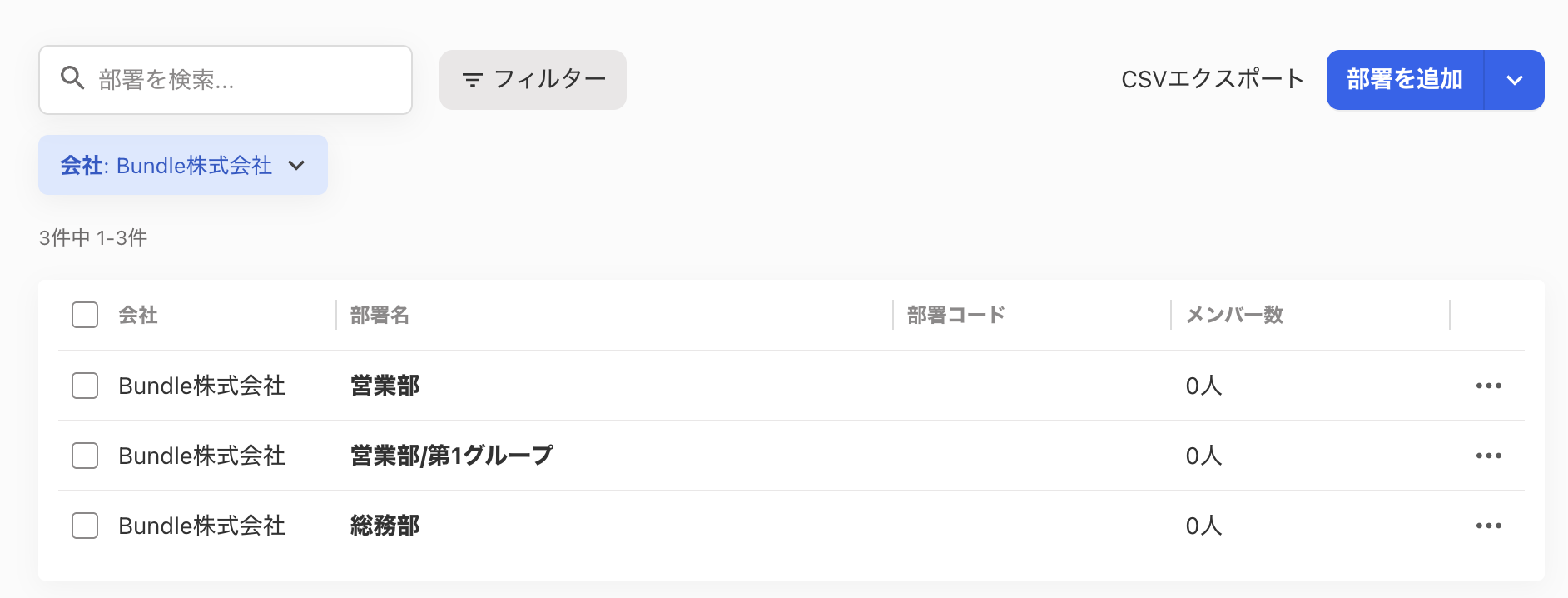
Task: Click the filter lines icon
Action: point(472,80)
